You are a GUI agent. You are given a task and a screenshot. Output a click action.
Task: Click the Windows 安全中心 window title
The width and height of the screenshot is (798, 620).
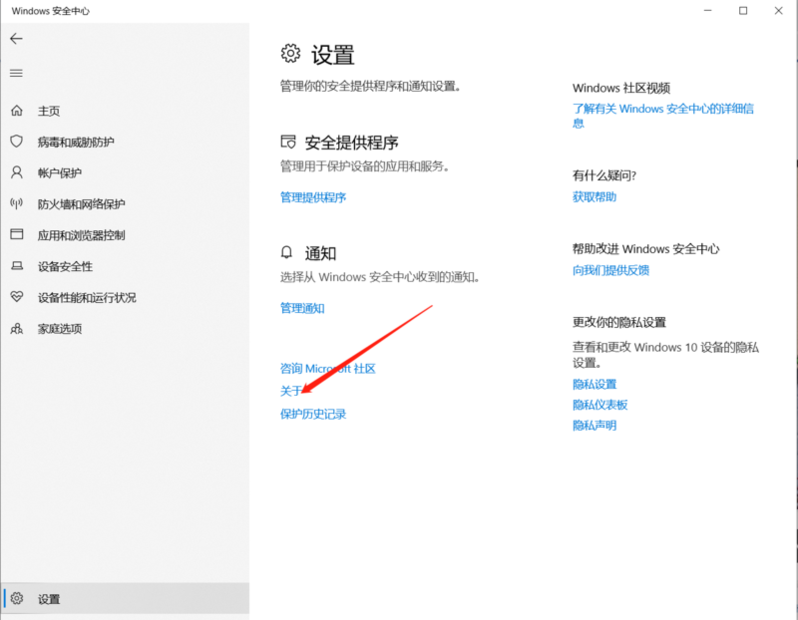tap(50, 11)
